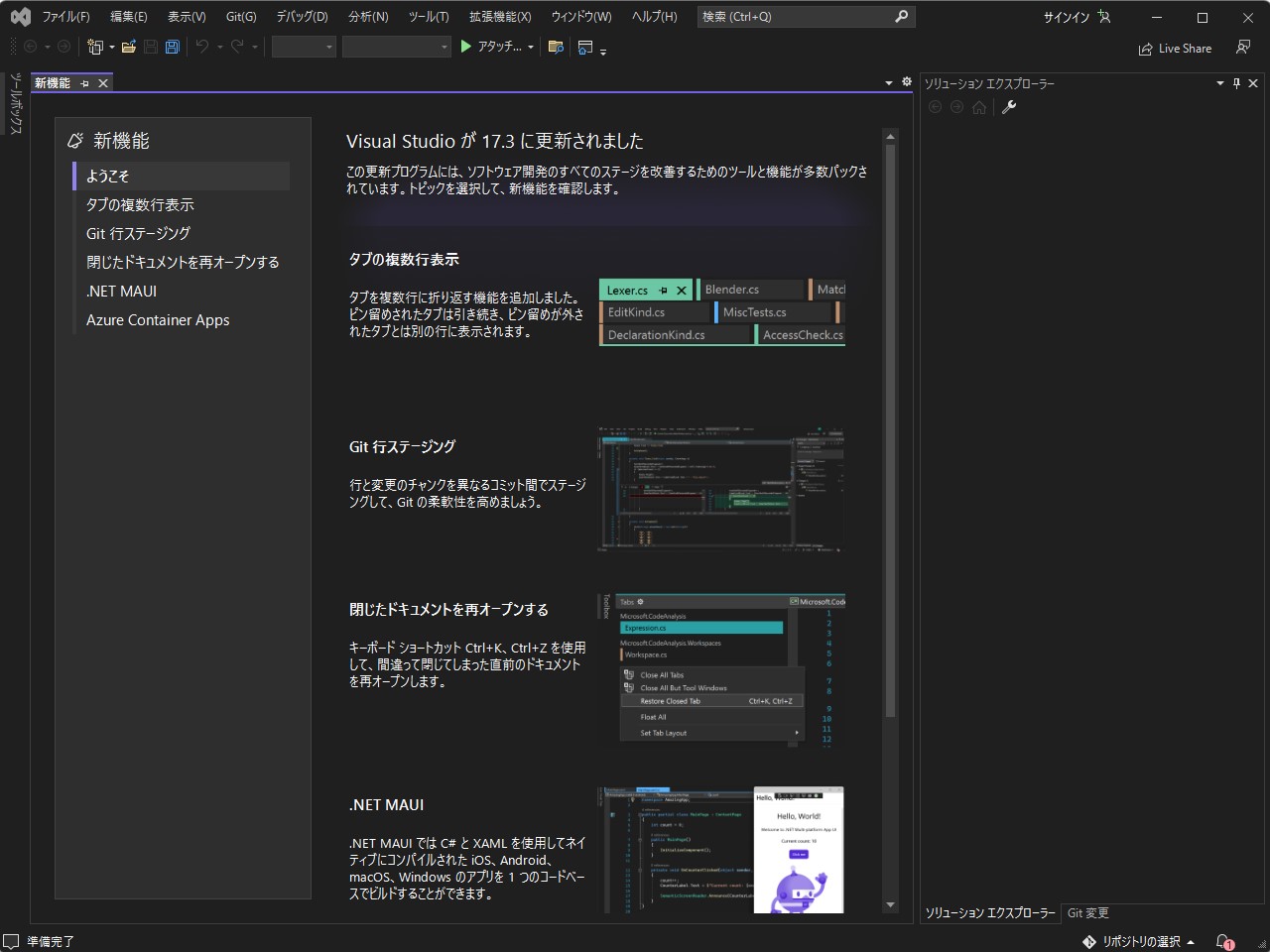Open the Solution Explorer window options dropdown
1270x952 pixels.
click(1220, 83)
